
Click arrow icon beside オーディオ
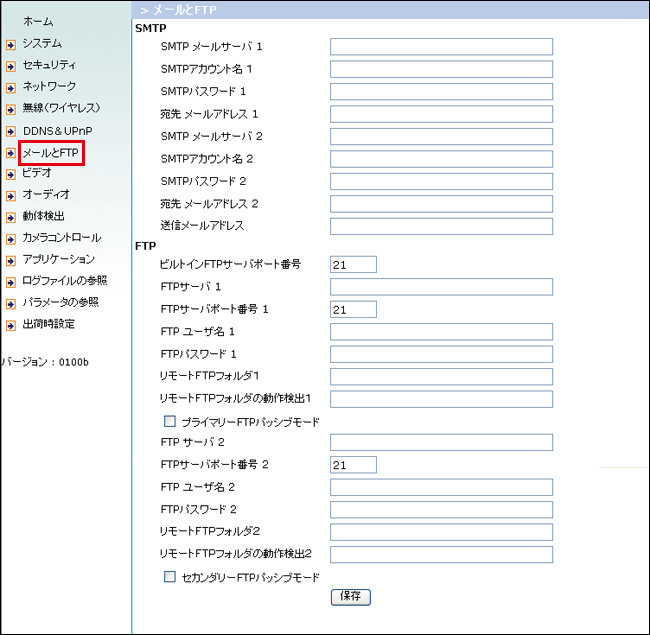11,196
